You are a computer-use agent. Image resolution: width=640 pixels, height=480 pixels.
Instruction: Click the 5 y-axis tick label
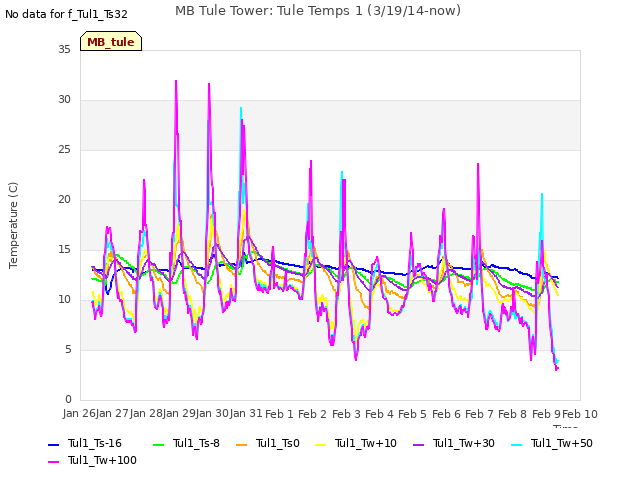(68, 349)
